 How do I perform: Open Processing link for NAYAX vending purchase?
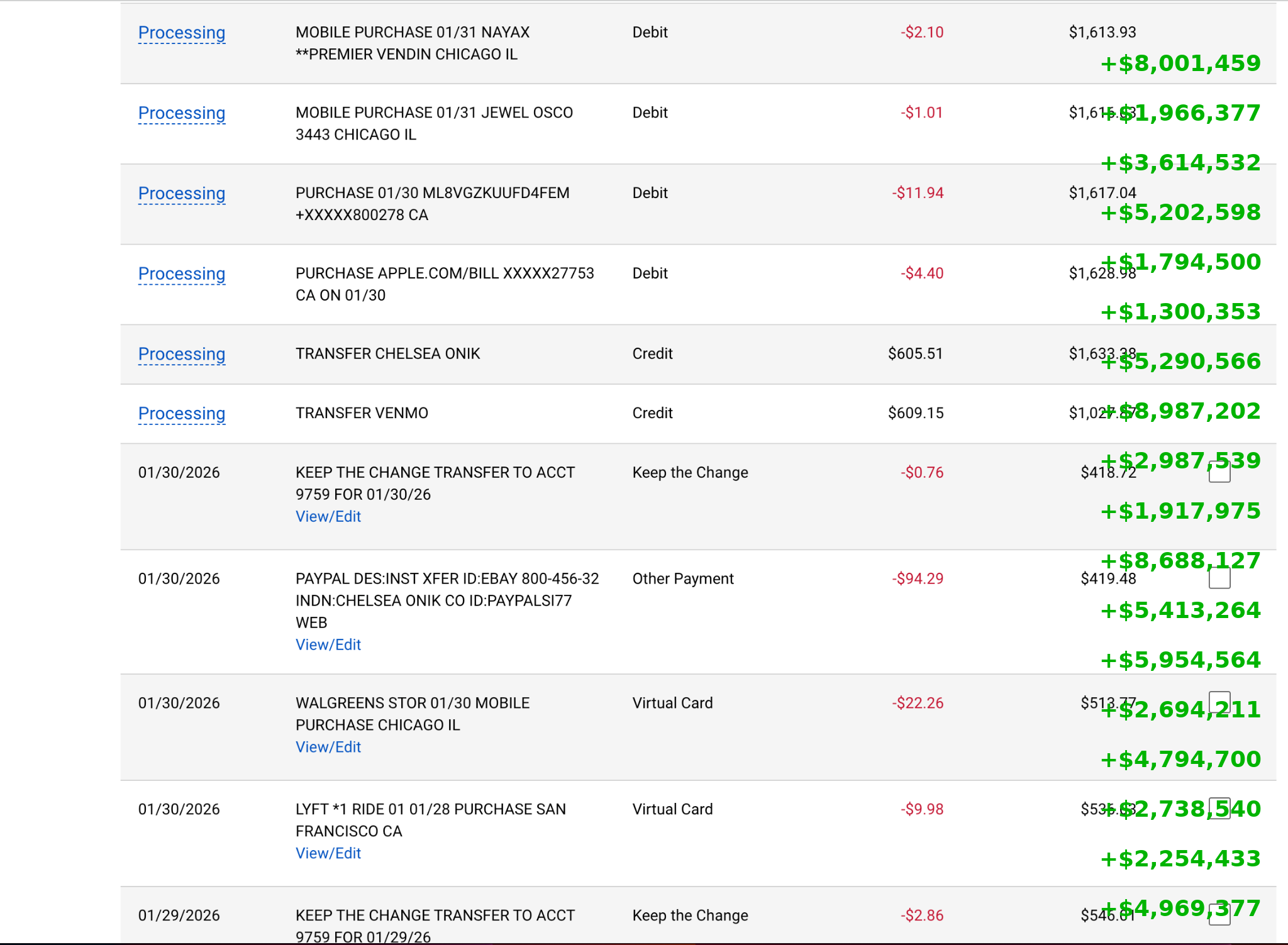coord(182,33)
